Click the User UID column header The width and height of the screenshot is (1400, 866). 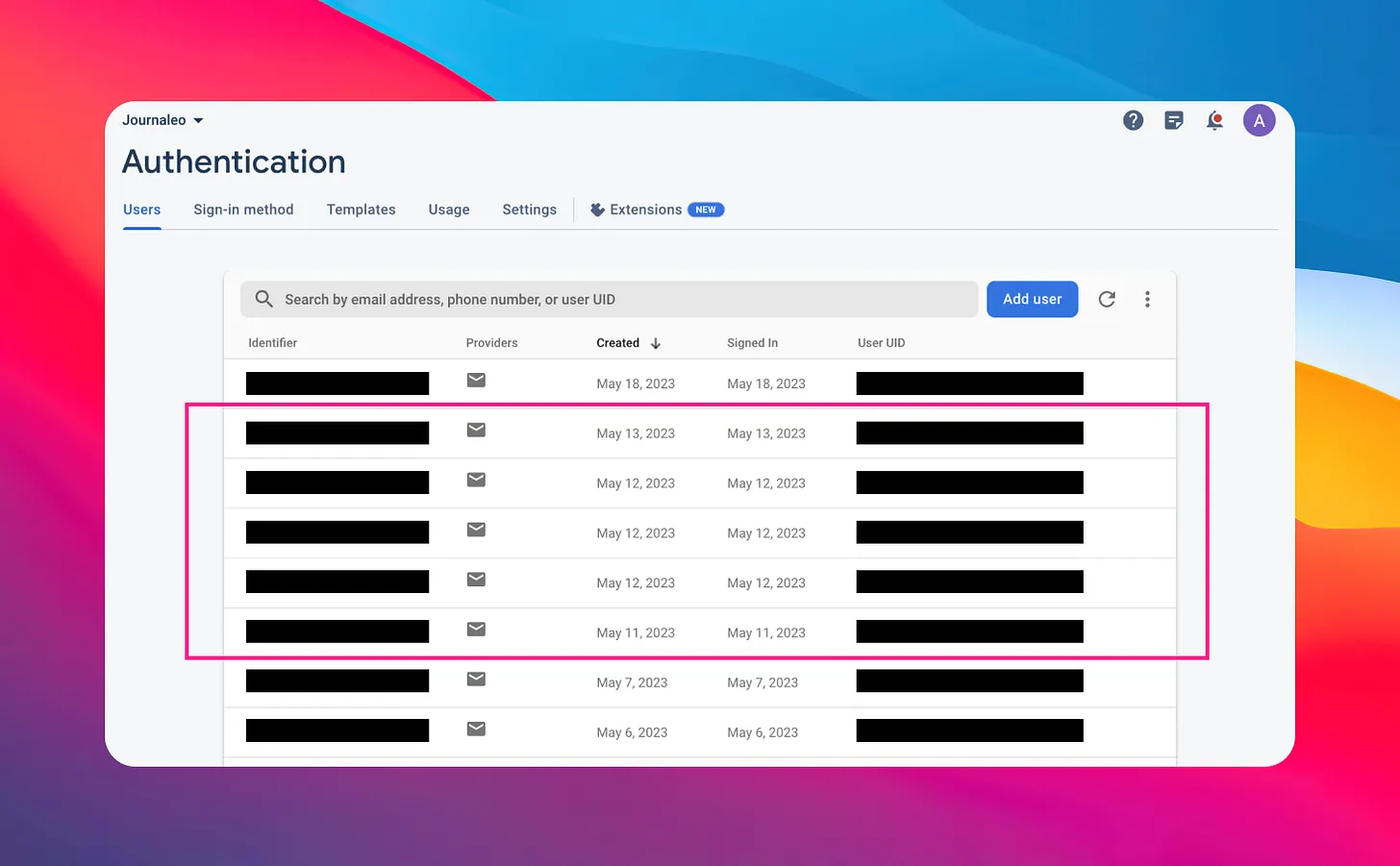click(x=881, y=343)
